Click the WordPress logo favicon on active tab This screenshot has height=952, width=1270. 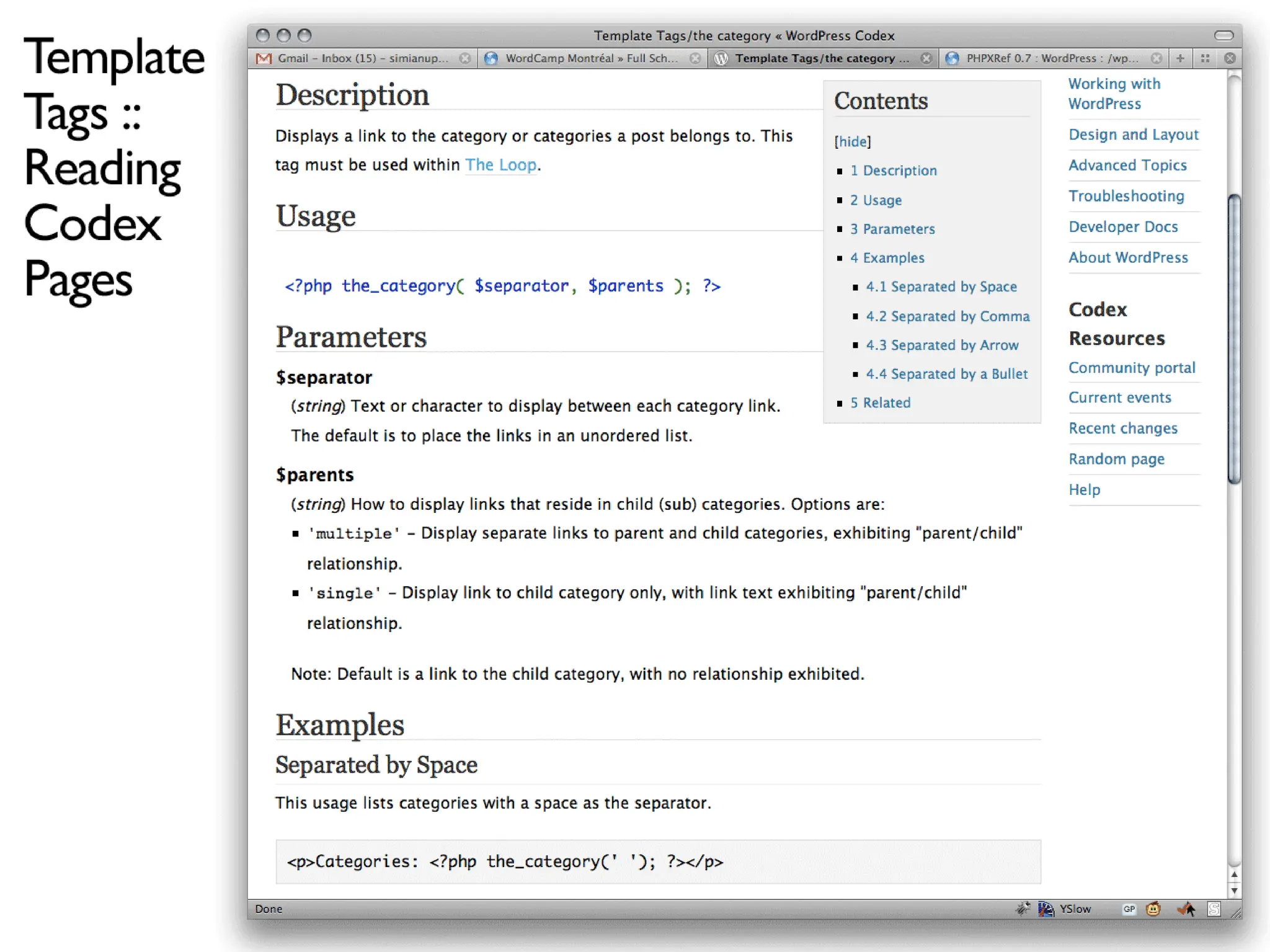pyautogui.click(x=721, y=58)
